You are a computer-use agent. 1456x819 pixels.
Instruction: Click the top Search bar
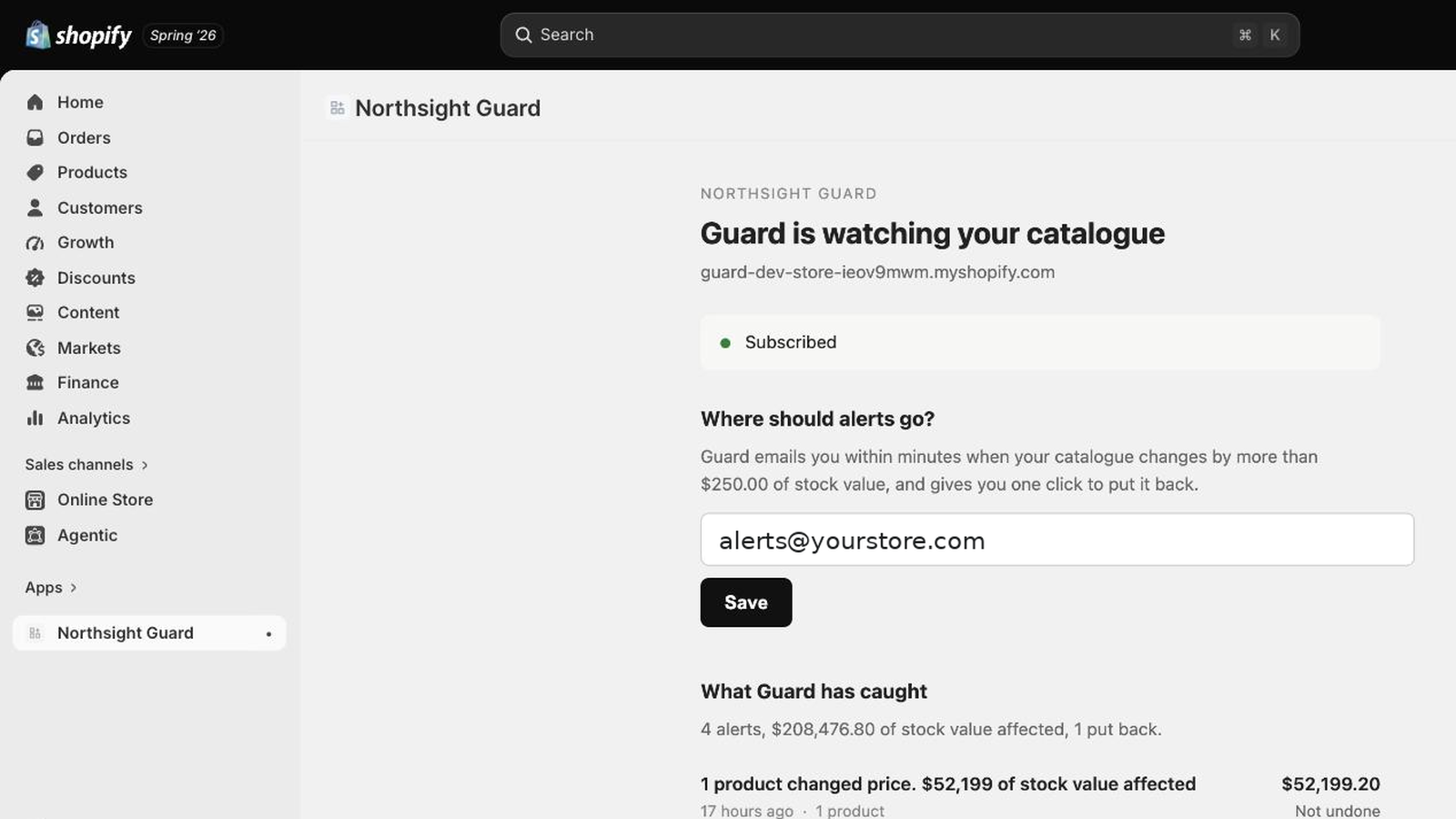900,35
